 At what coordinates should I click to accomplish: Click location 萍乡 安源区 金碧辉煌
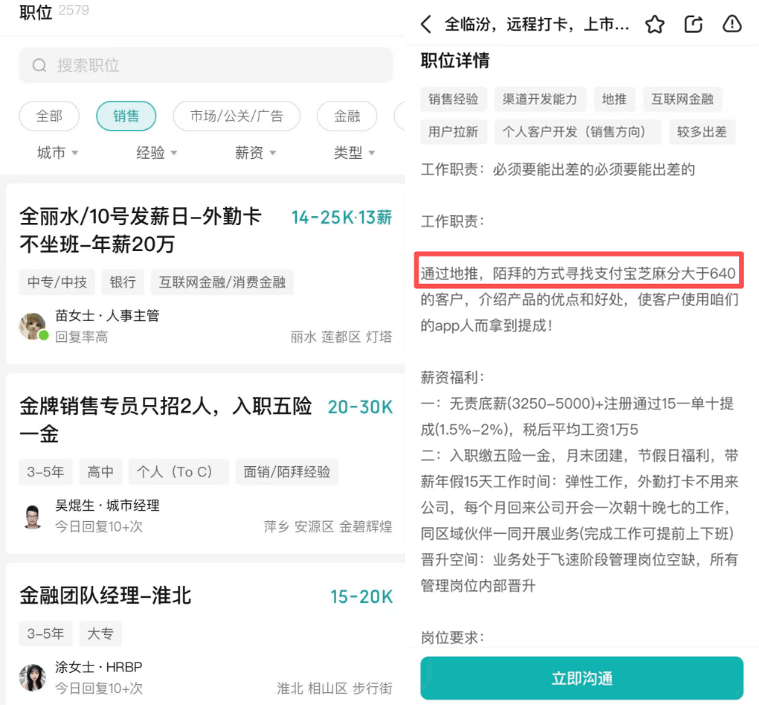coord(328,527)
